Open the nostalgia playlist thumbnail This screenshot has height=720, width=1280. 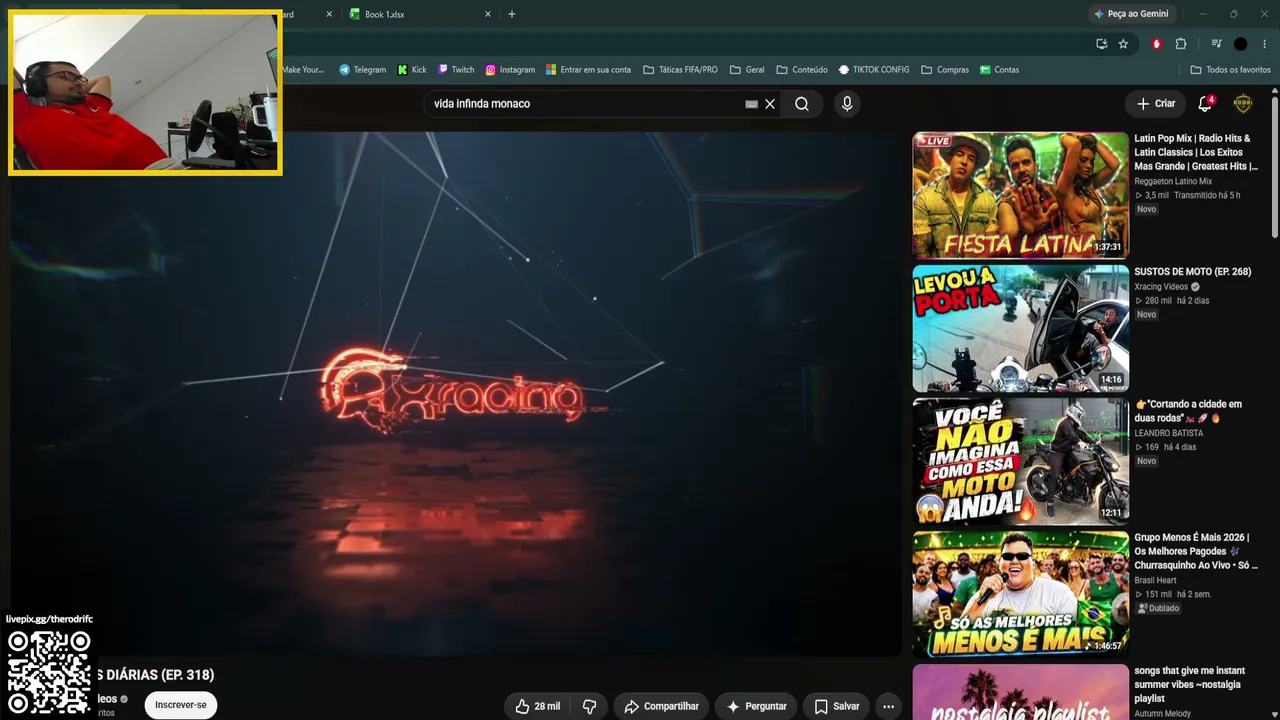pyautogui.click(x=1020, y=692)
